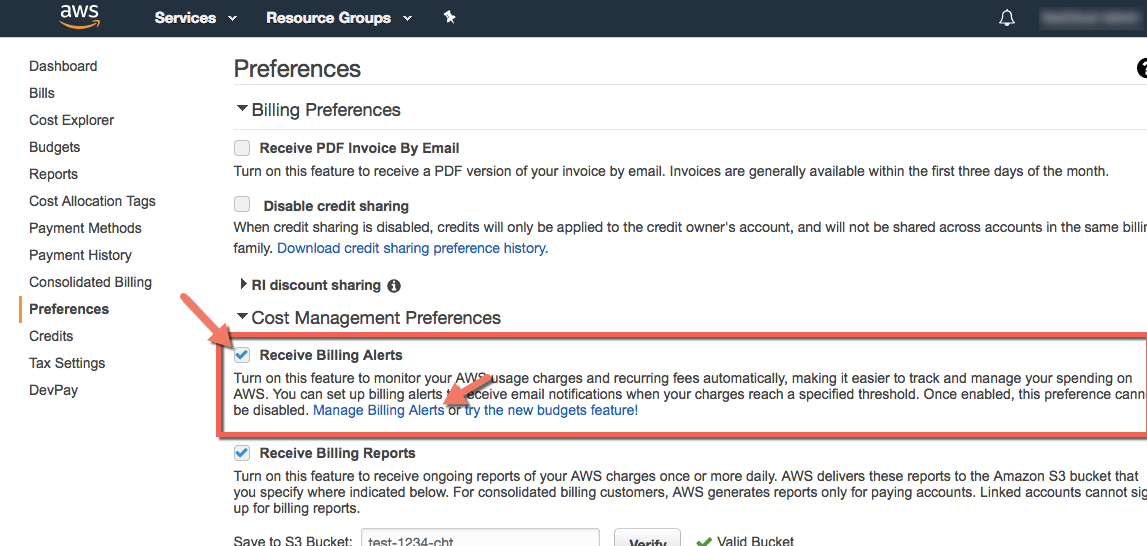The height and width of the screenshot is (546, 1147).
Task: Collapse the Billing Preferences section
Action: pos(241,109)
